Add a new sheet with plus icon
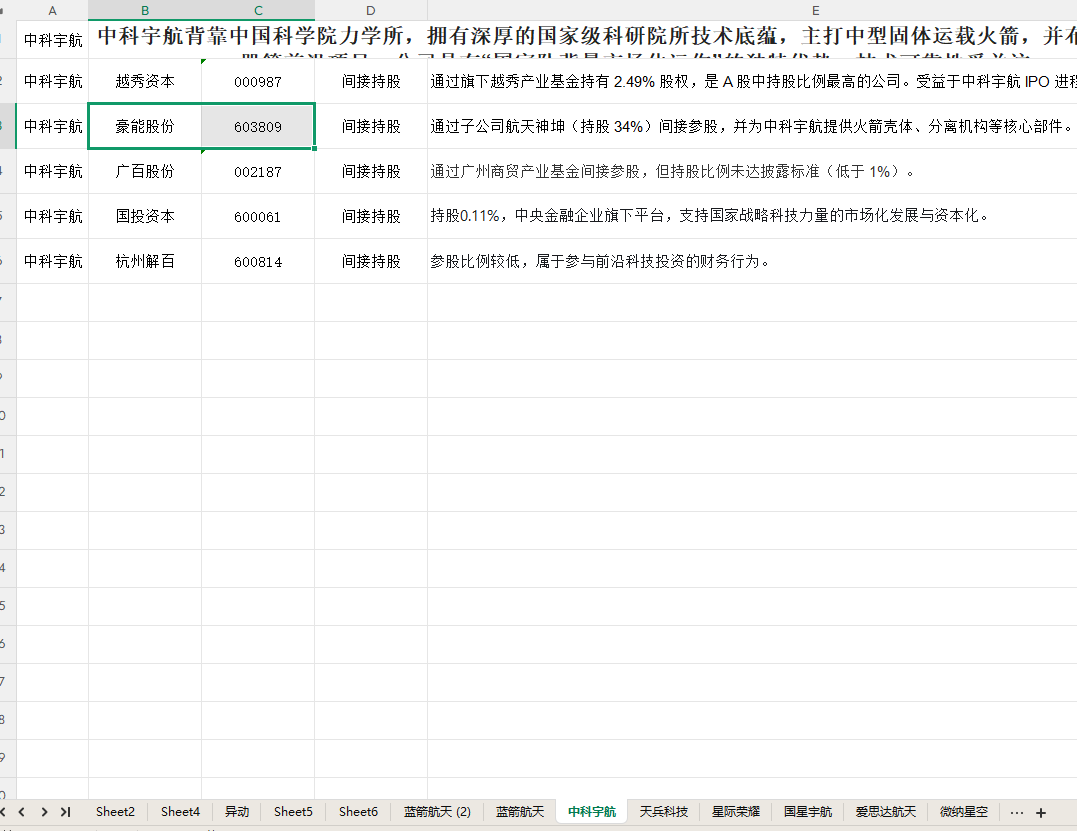This screenshot has height=831, width=1077. [1041, 812]
